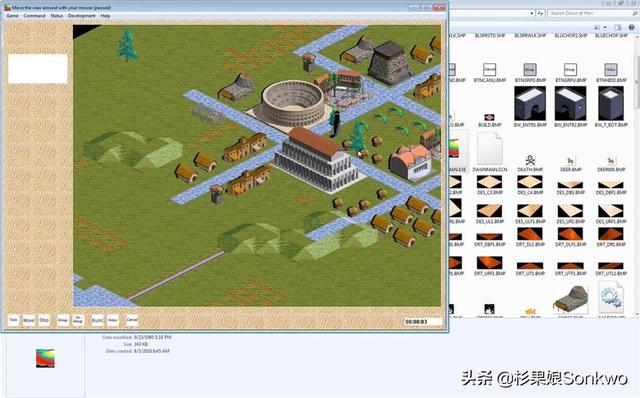This screenshot has width=640, height=398.
Task: Open Explorer help icon
Action: 631,27
